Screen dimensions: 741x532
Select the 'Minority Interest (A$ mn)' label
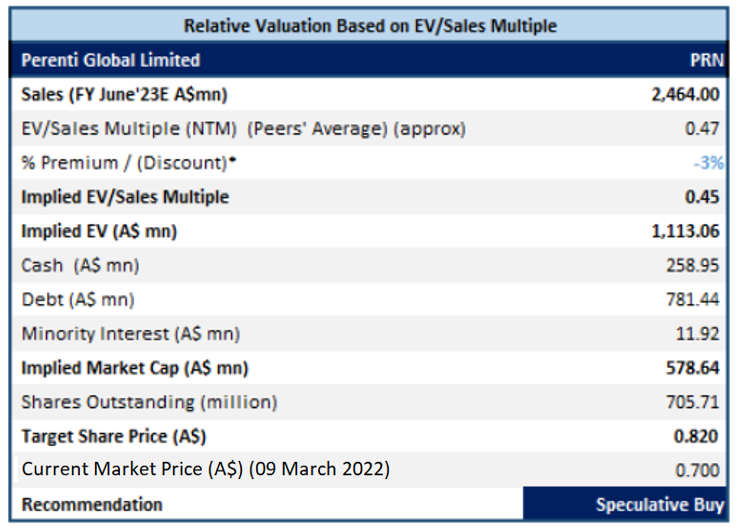click(x=131, y=334)
